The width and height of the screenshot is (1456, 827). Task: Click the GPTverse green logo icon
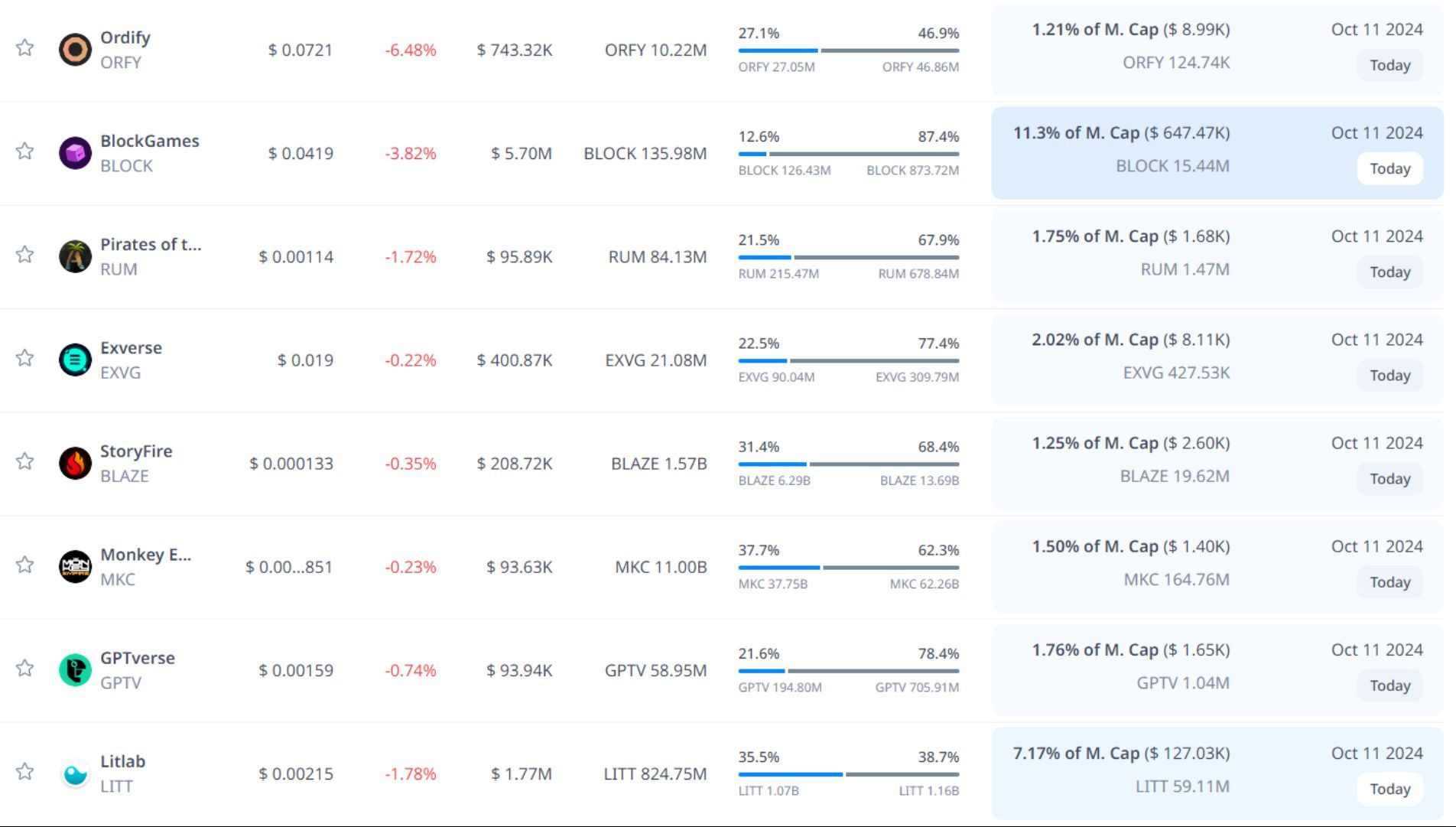pyautogui.click(x=75, y=670)
